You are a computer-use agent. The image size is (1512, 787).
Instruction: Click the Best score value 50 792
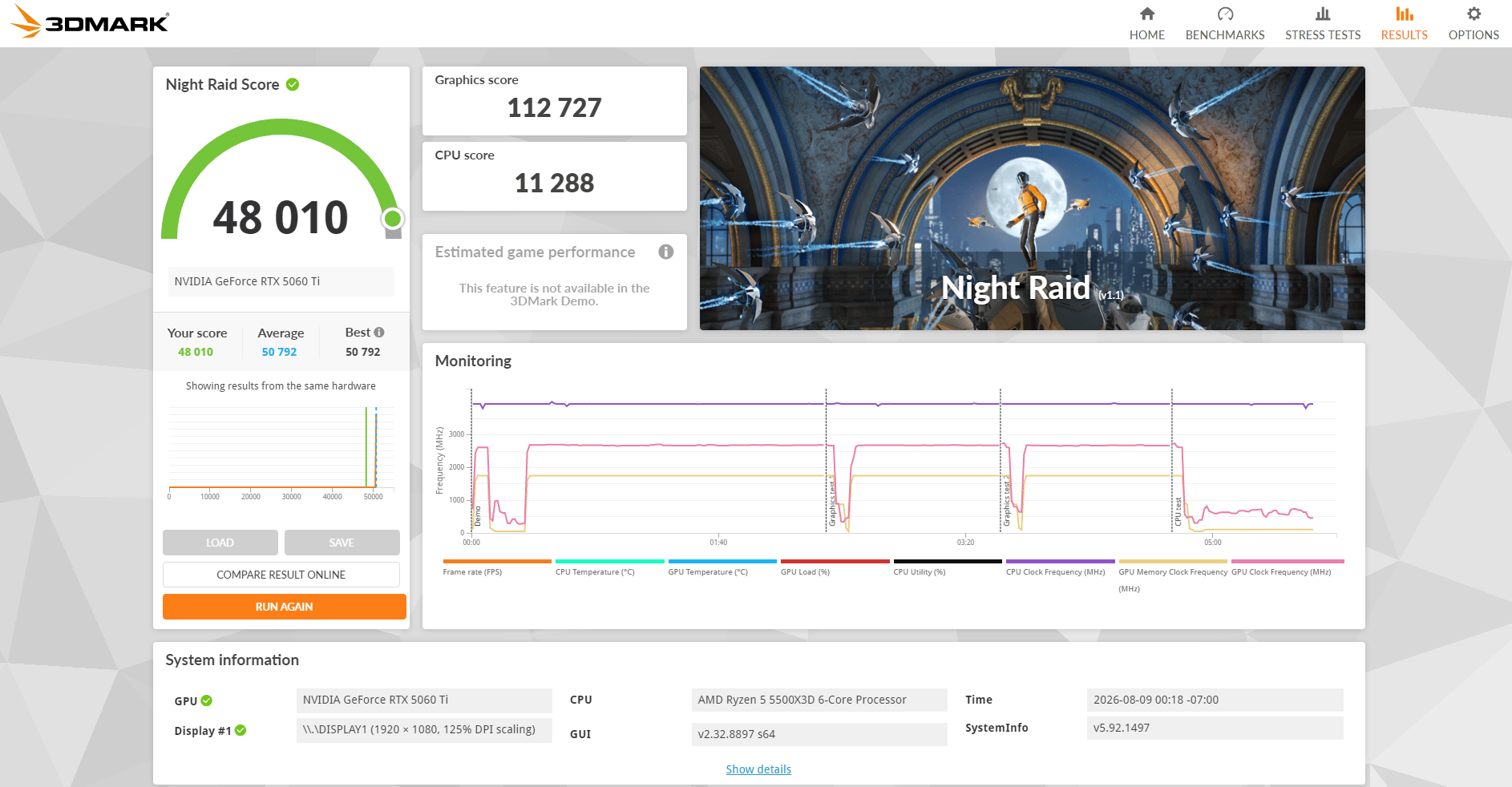[363, 352]
